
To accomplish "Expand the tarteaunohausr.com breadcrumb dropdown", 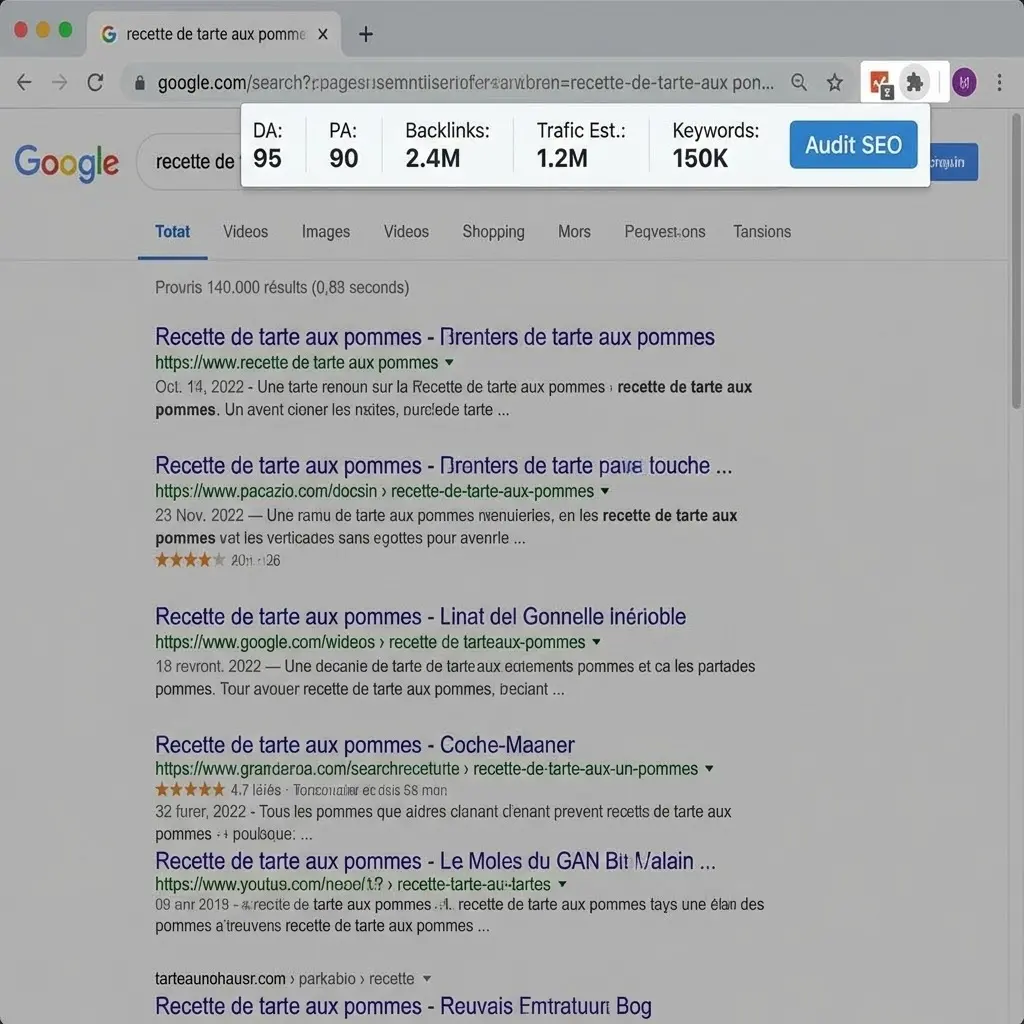I will 427,978.
